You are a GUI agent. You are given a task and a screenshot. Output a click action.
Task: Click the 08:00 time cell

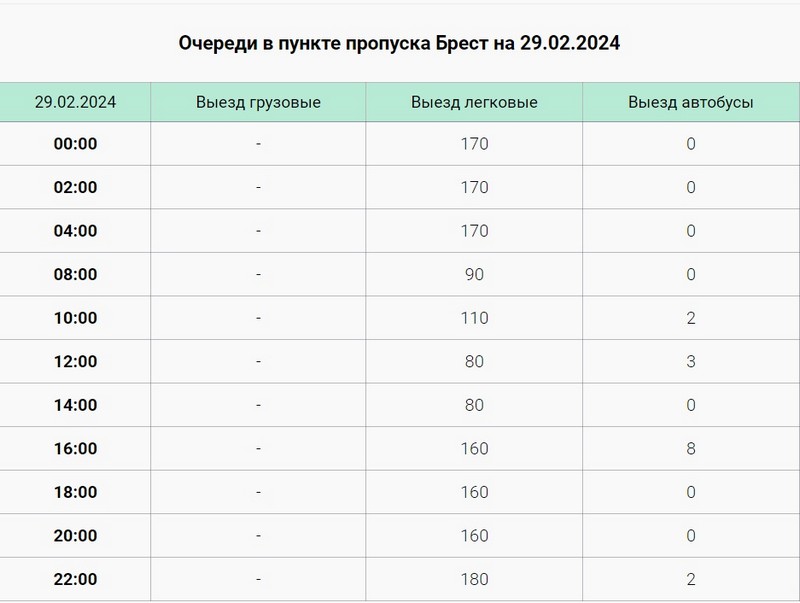tap(75, 274)
